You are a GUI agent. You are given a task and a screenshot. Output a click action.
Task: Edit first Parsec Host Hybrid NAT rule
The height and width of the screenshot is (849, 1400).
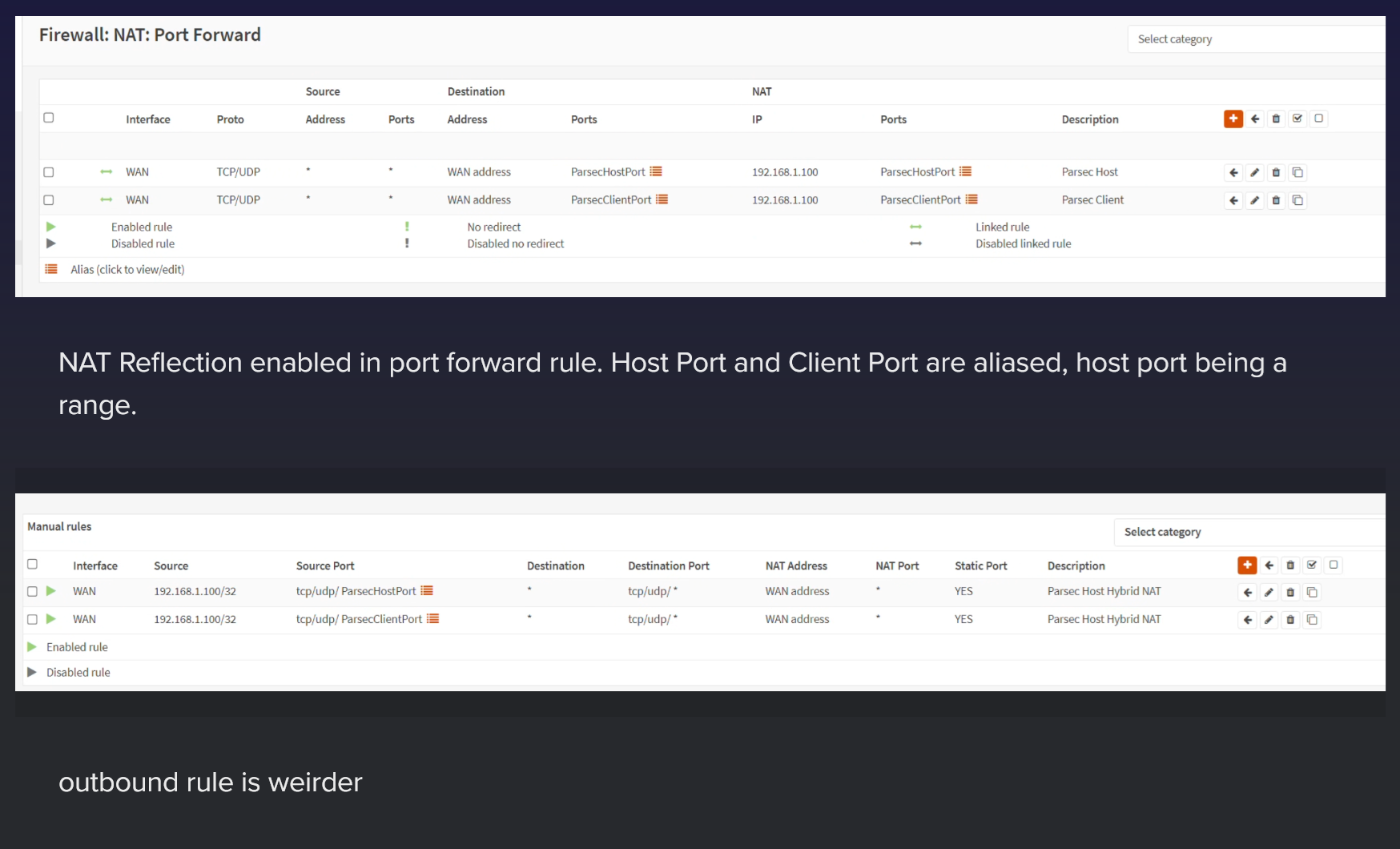click(1269, 593)
